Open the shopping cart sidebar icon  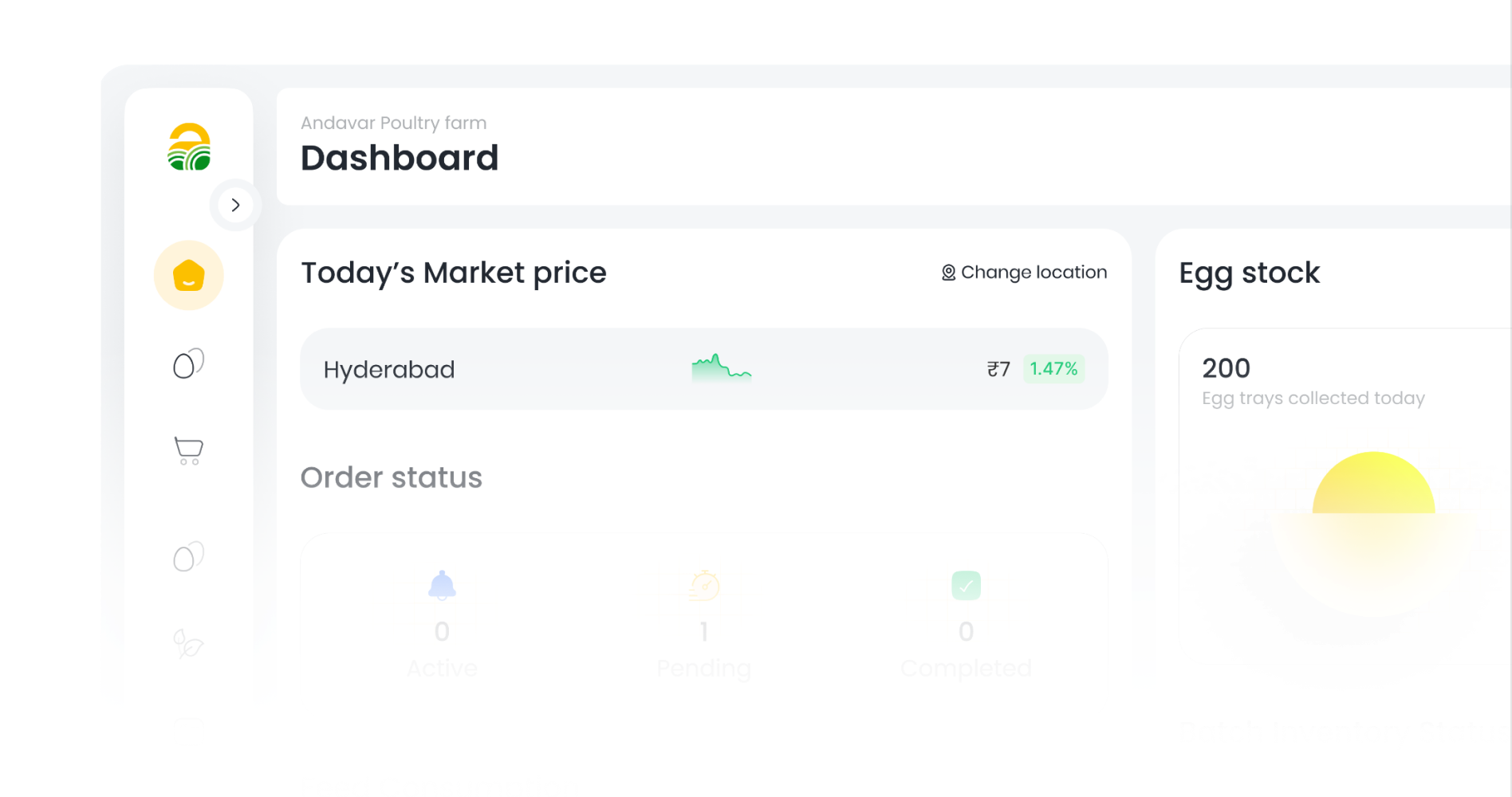tap(189, 450)
